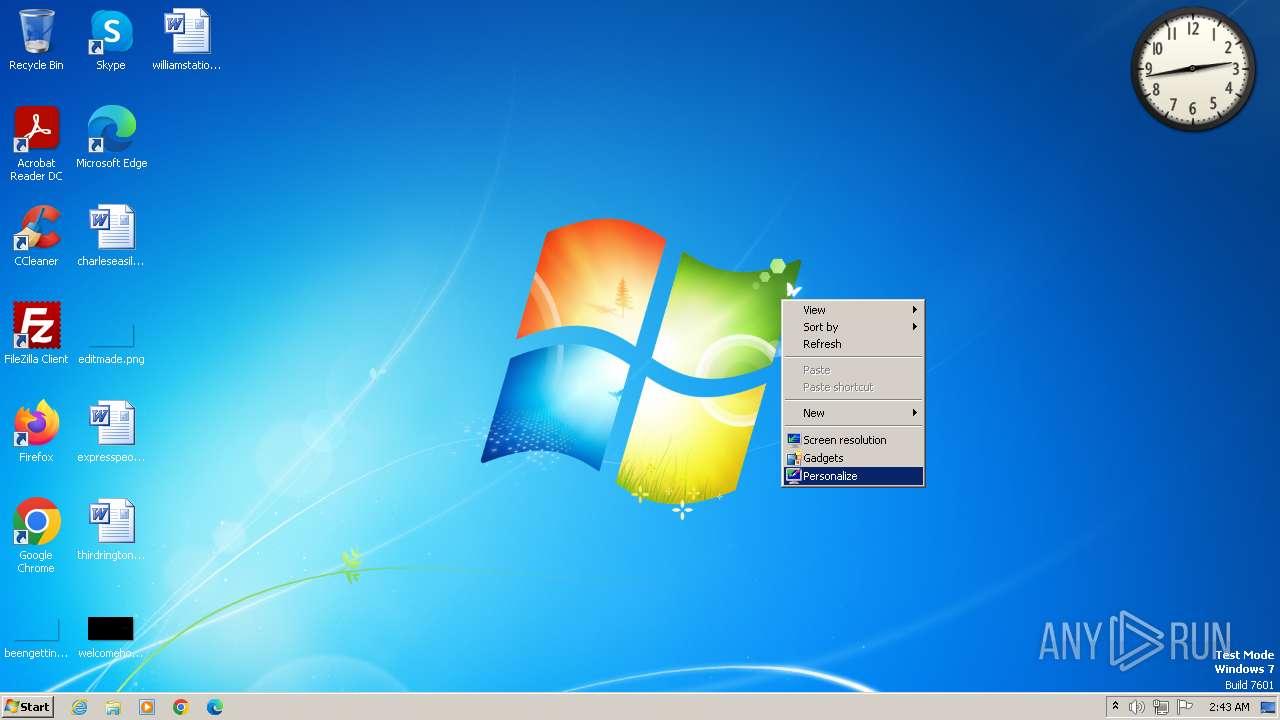Viewport: 1280px width, 720px height.
Task: Open the Action Center flag icon
Action: click(x=1185, y=707)
